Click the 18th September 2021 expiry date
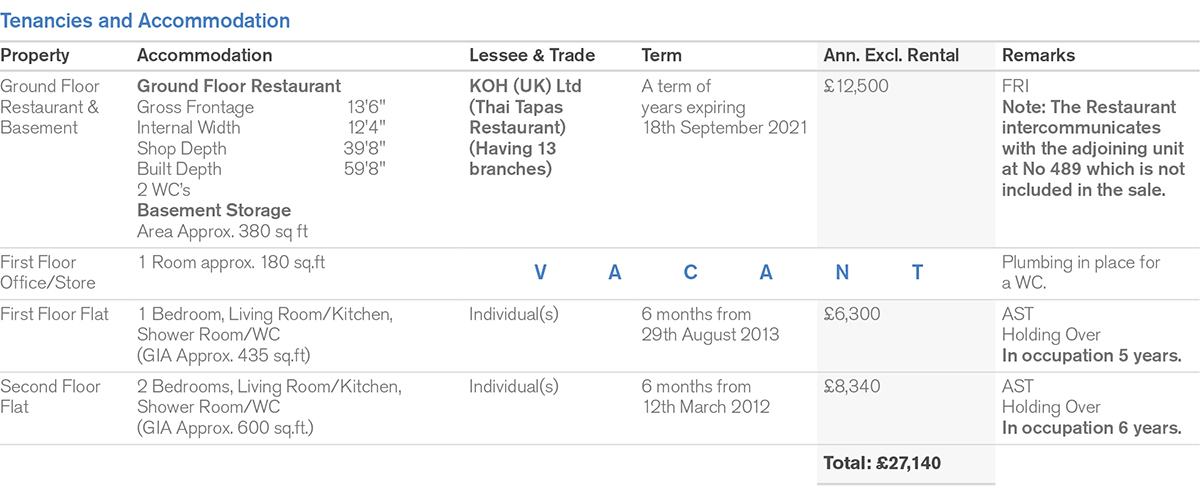This screenshot has width=1200, height=494. click(x=724, y=128)
